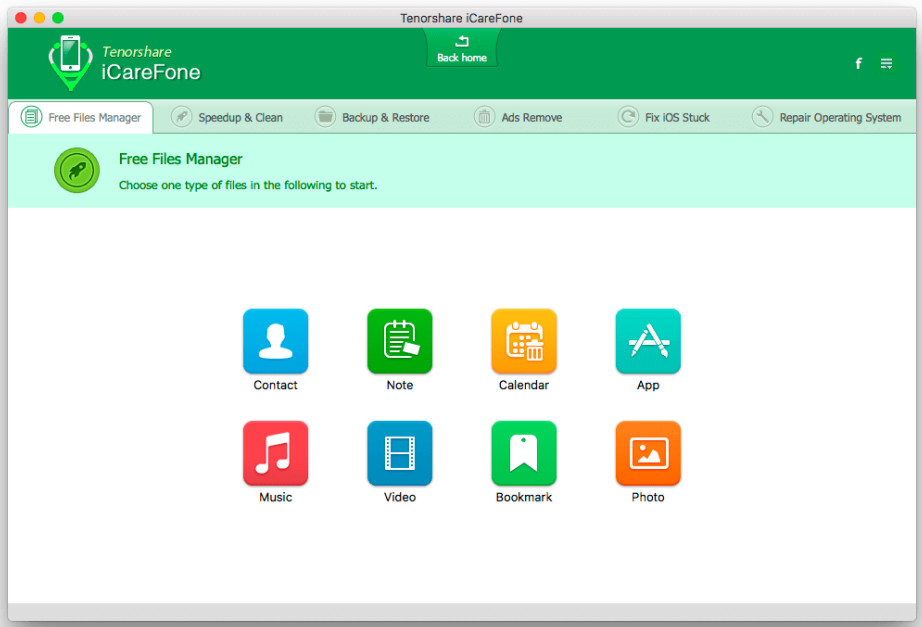Open the Repair Operating System tab

click(827, 117)
